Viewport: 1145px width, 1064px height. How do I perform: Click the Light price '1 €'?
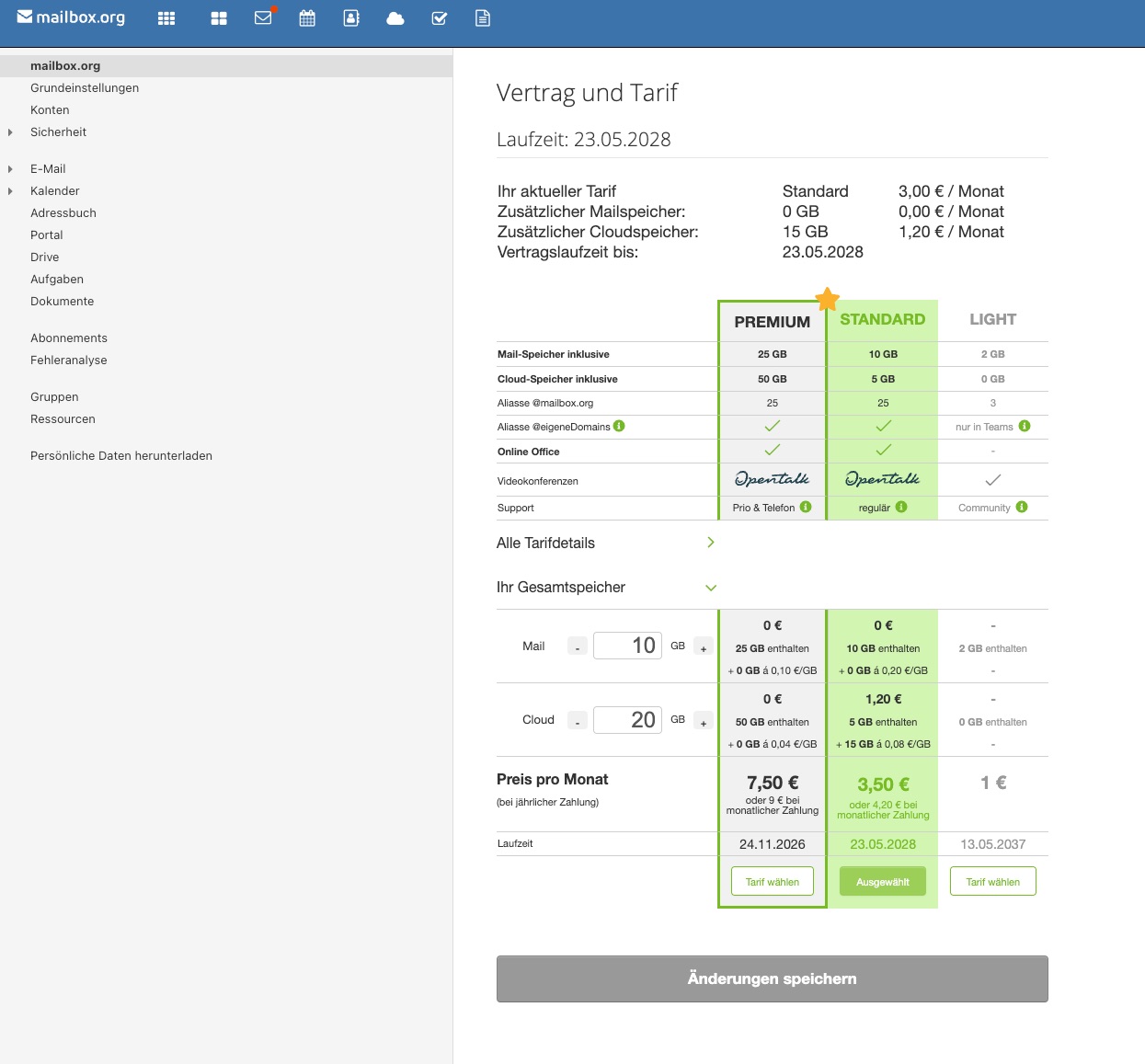(x=993, y=783)
